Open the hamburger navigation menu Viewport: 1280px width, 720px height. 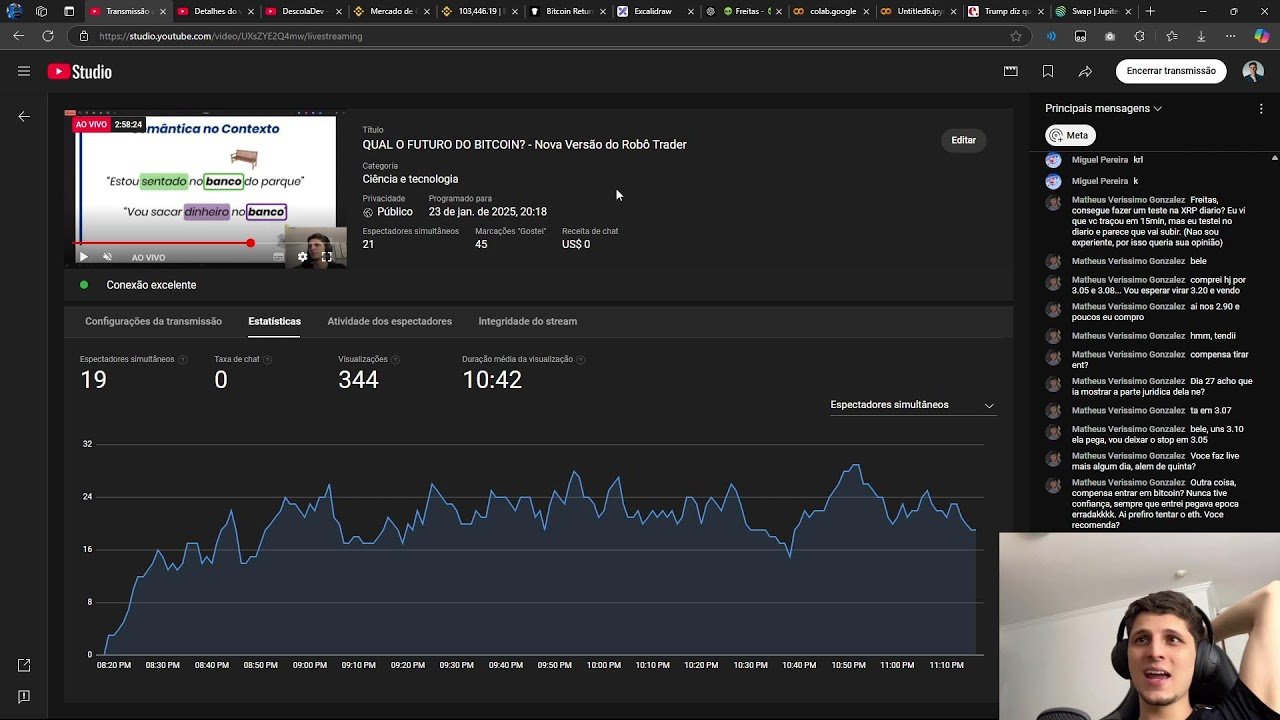pos(24,71)
